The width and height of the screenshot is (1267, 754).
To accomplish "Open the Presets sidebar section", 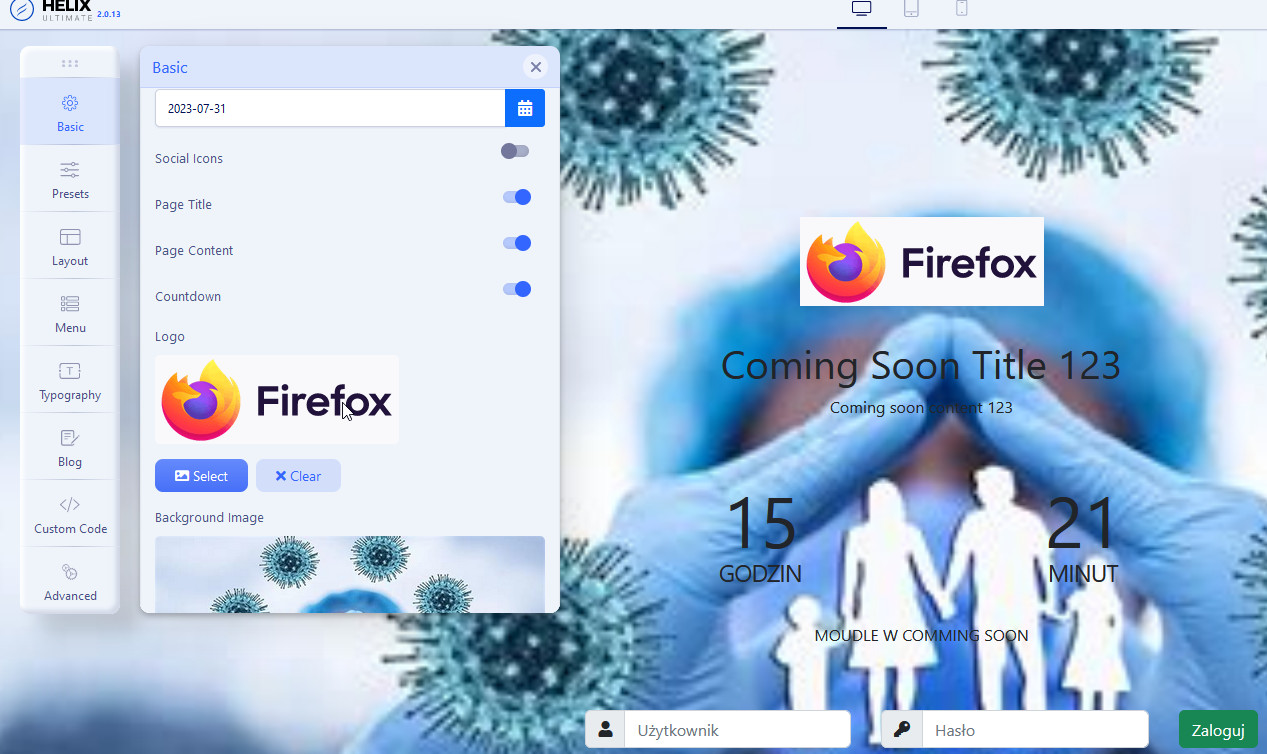I will [x=70, y=179].
